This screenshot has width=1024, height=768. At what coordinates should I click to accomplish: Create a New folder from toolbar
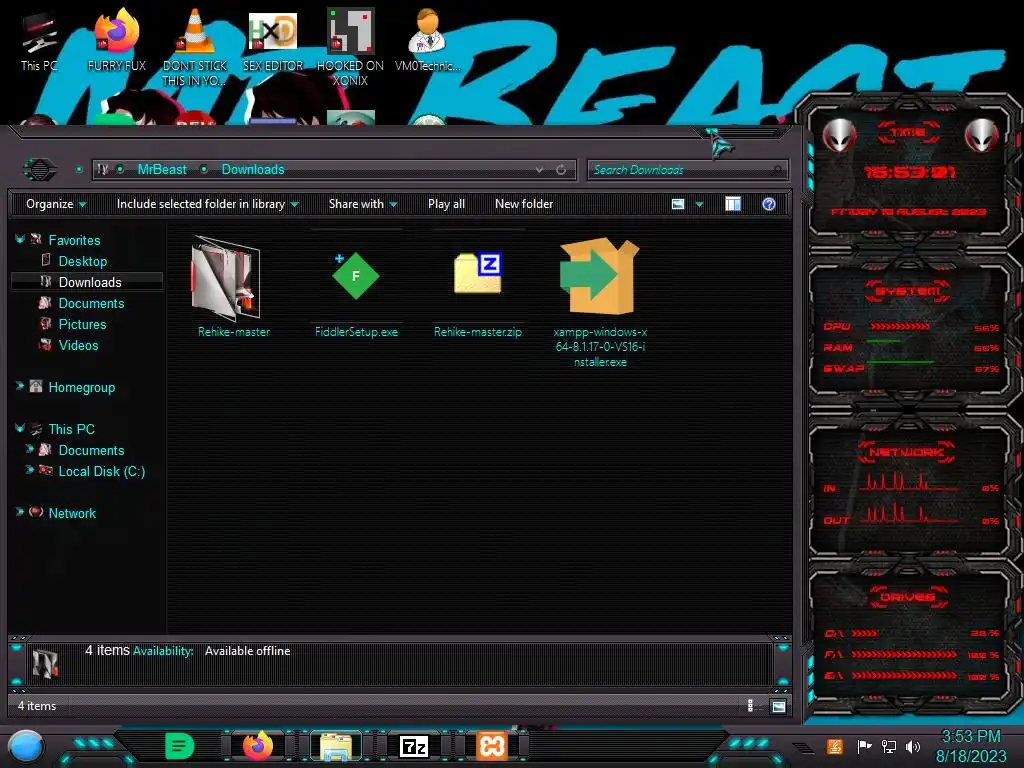click(524, 204)
